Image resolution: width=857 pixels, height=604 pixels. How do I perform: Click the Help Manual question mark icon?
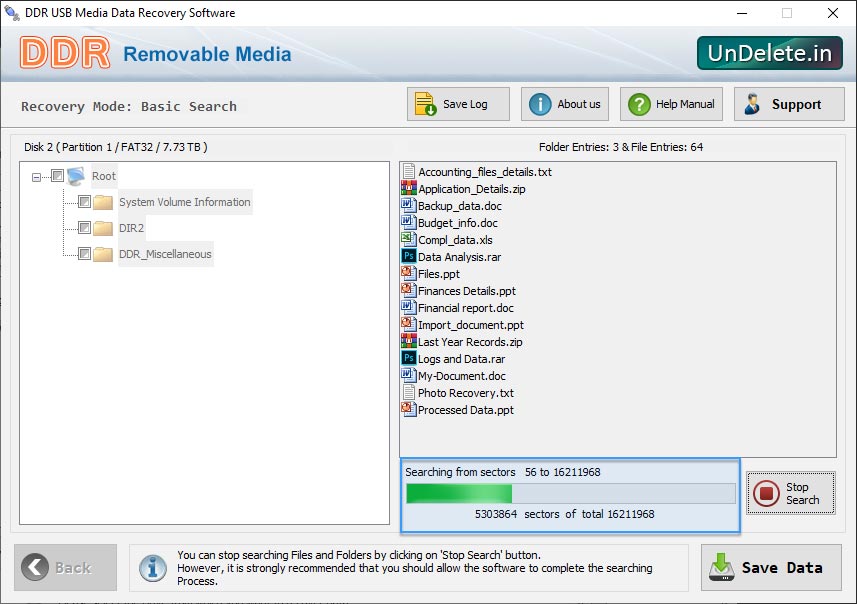tap(639, 104)
